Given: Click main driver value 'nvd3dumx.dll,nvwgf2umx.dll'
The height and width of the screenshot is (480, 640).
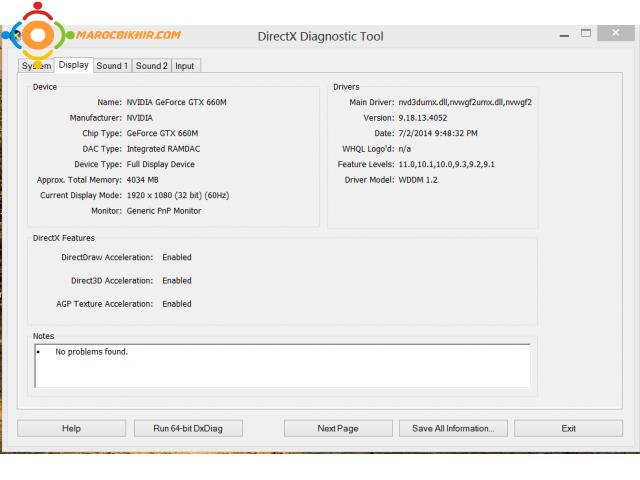Looking at the screenshot, I should (465, 102).
